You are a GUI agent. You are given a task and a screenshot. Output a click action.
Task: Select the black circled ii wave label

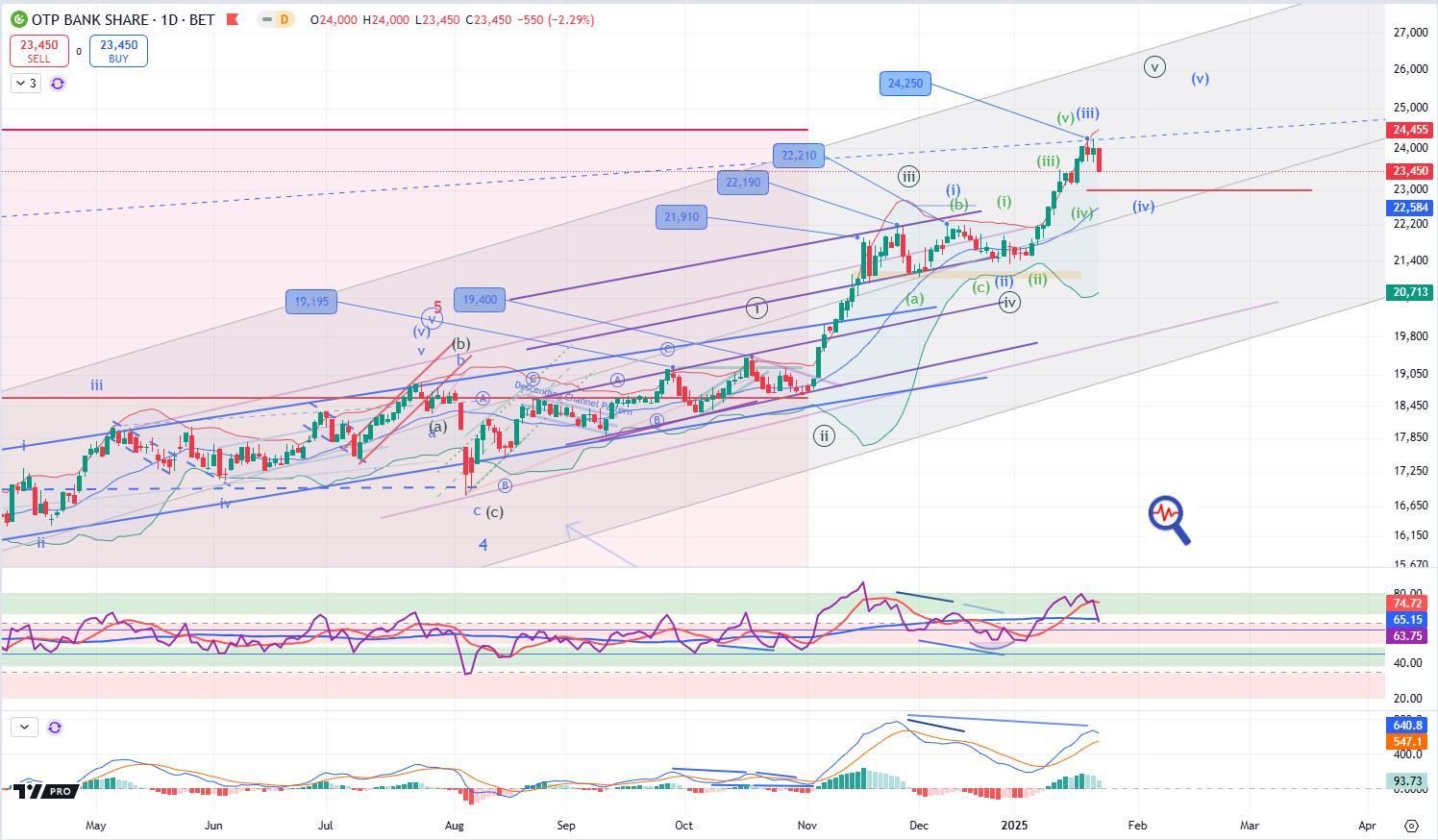[x=824, y=436]
